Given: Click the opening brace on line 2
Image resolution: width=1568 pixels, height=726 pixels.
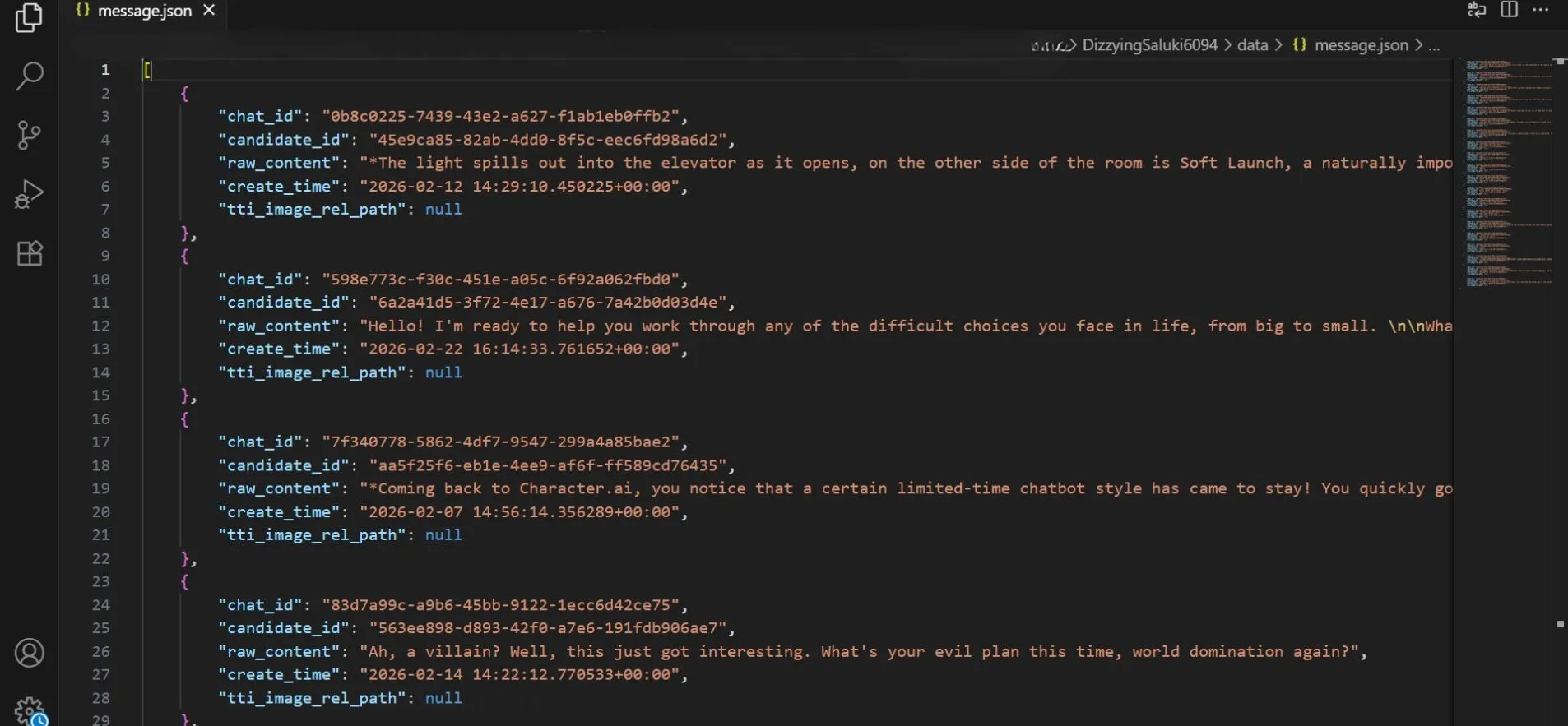Looking at the screenshot, I should coord(184,93).
